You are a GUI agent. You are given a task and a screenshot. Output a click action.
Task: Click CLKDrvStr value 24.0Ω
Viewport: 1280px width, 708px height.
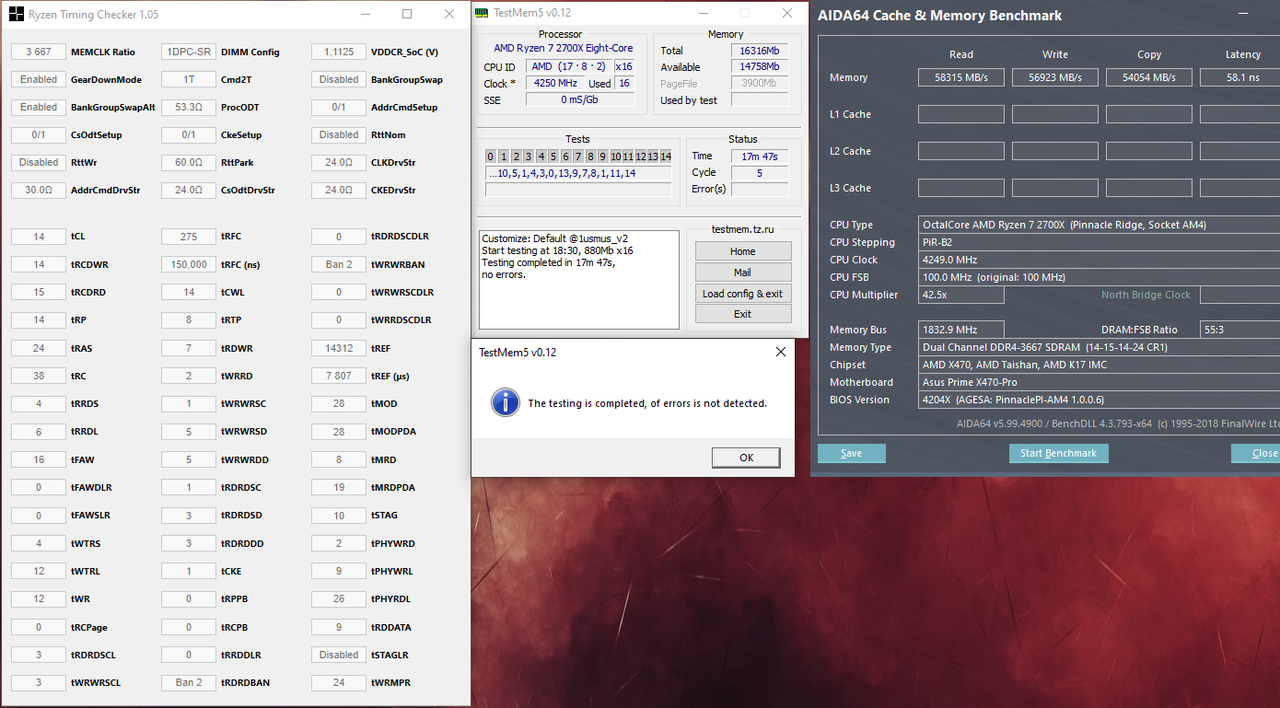pos(339,162)
